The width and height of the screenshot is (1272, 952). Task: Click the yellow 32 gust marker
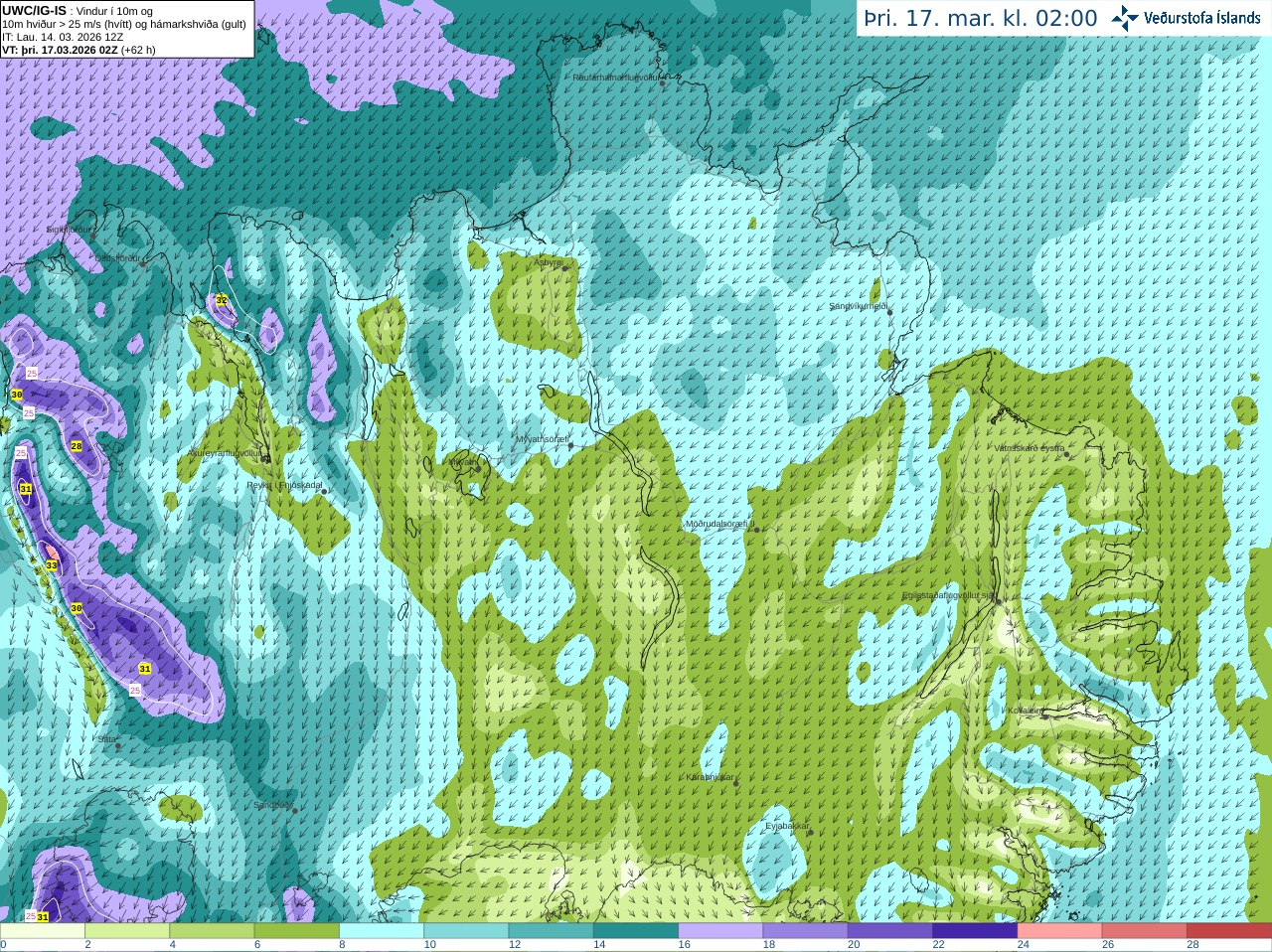click(222, 299)
